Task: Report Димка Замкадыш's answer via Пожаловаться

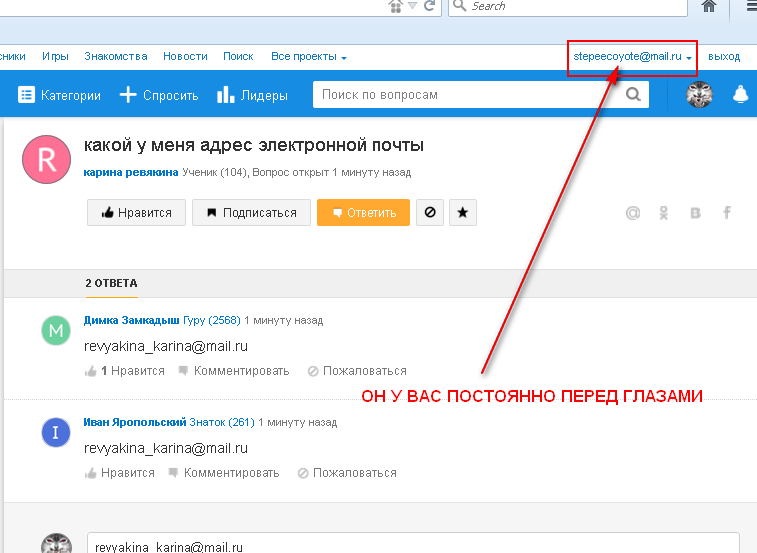Action: [357, 371]
